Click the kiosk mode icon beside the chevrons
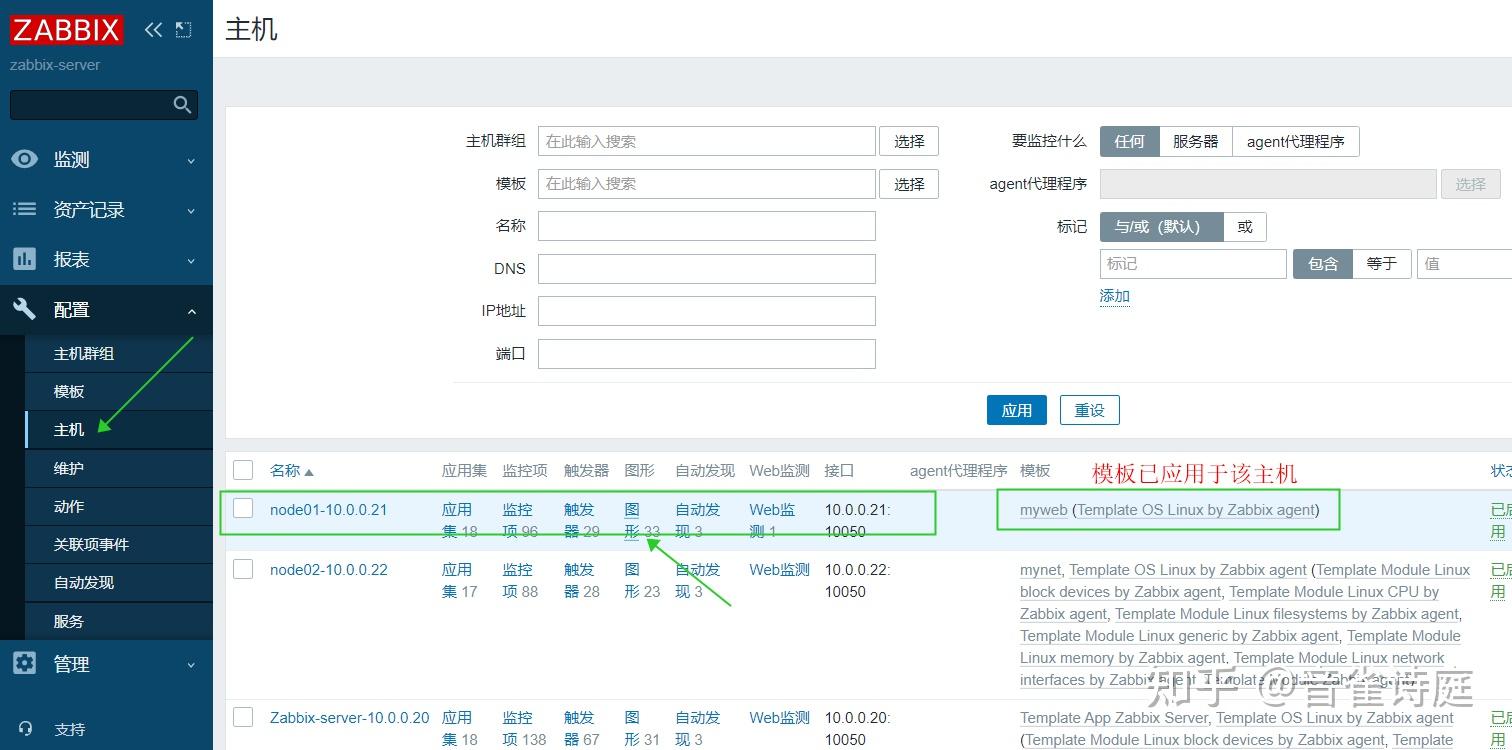1512x750 pixels. 182,29
